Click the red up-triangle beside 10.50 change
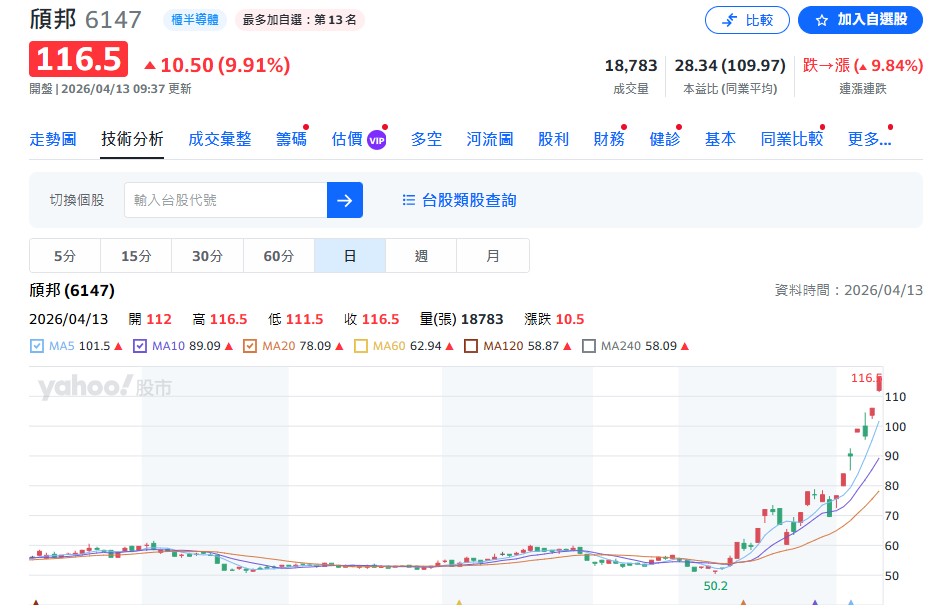The image size is (946, 616). coord(150,65)
